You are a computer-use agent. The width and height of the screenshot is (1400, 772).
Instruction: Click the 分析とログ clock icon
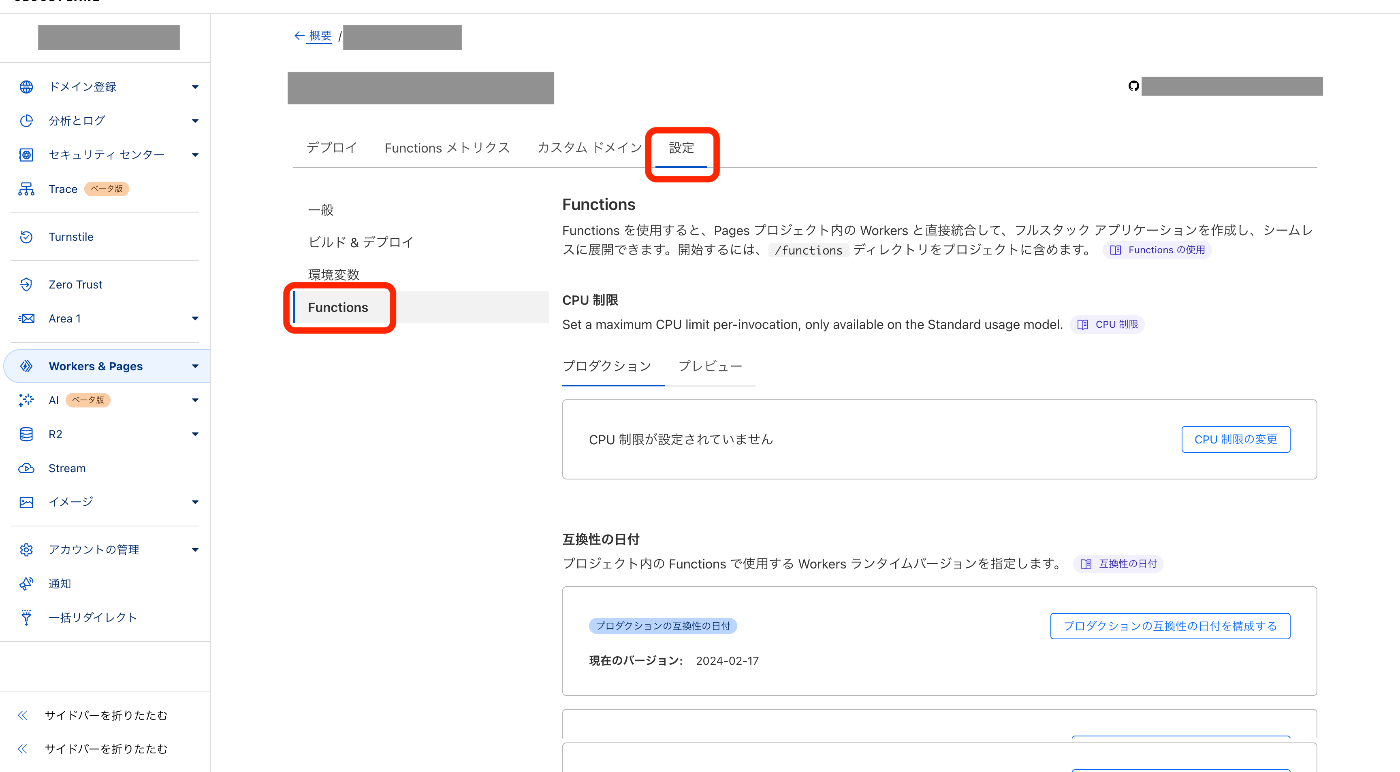click(27, 121)
